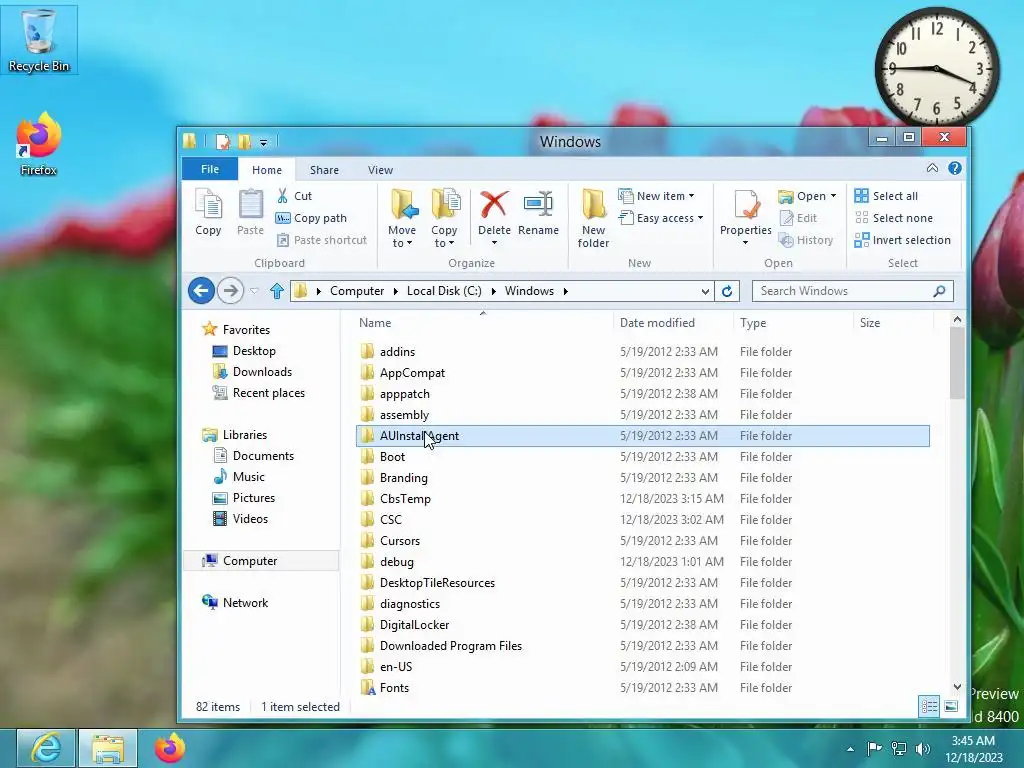Screen dimensions: 1024x768
Task: Switch to the Share ribbon tab
Action: (325, 170)
